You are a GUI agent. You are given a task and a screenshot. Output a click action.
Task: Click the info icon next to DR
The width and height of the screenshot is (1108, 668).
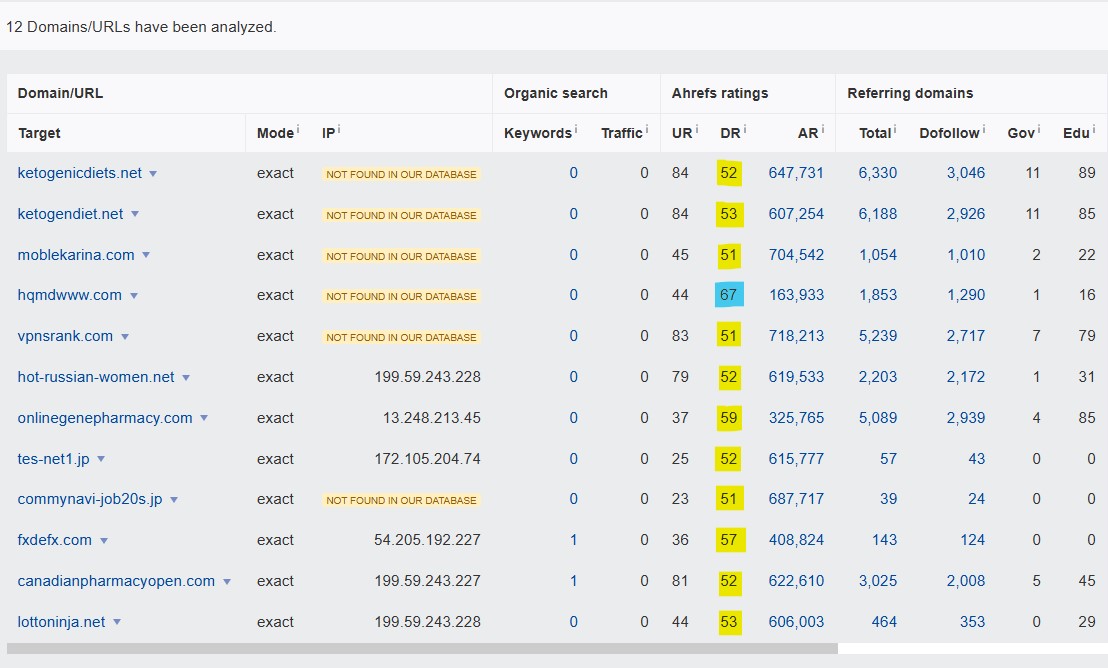tap(745, 129)
